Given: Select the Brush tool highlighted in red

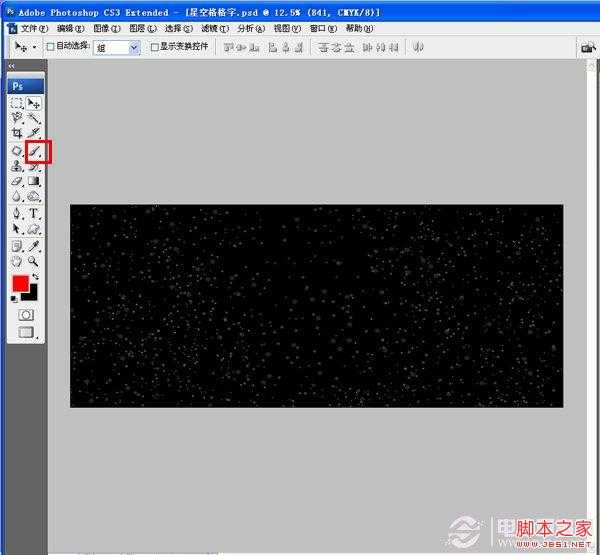Looking at the screenshot, I should pos(35,152).
